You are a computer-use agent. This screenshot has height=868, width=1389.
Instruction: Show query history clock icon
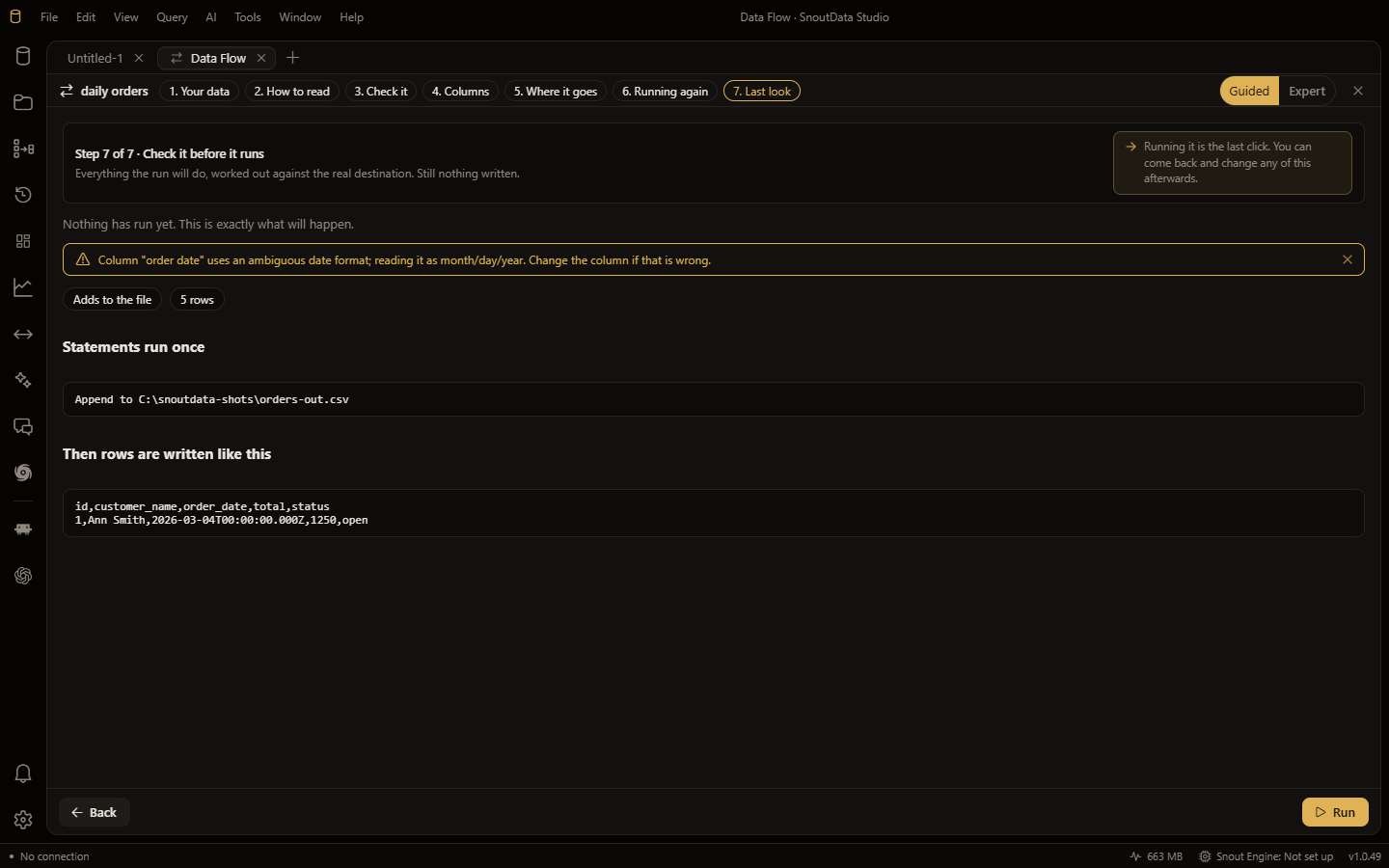(23, 195)
